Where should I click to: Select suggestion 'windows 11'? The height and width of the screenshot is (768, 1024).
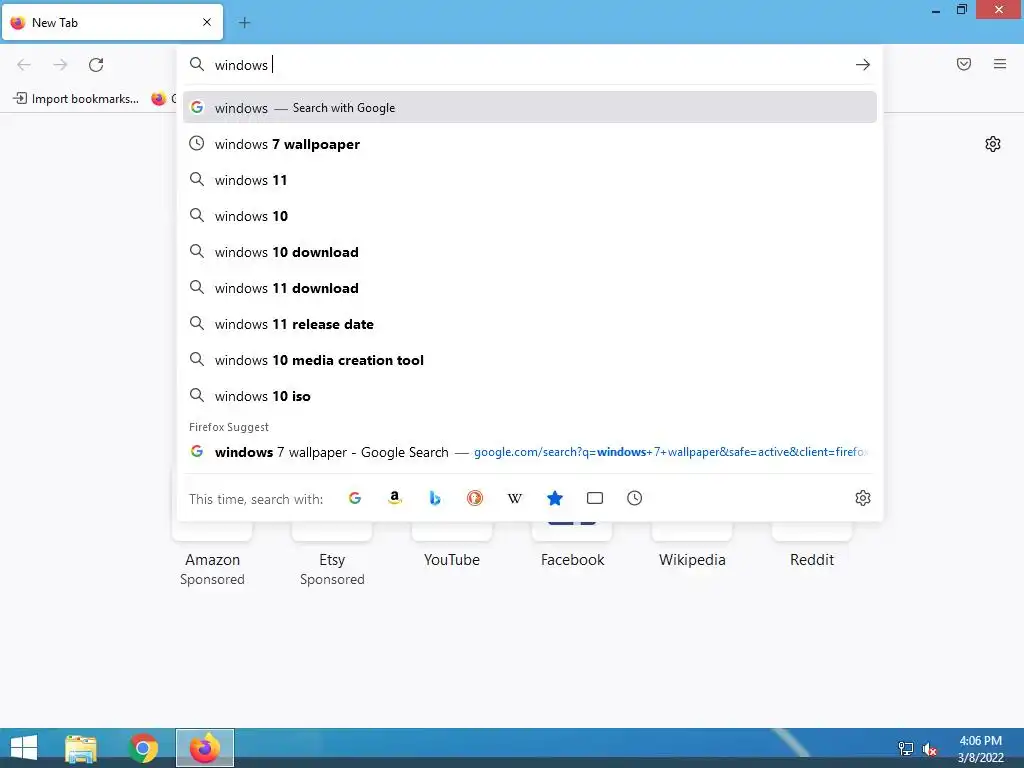530,180
